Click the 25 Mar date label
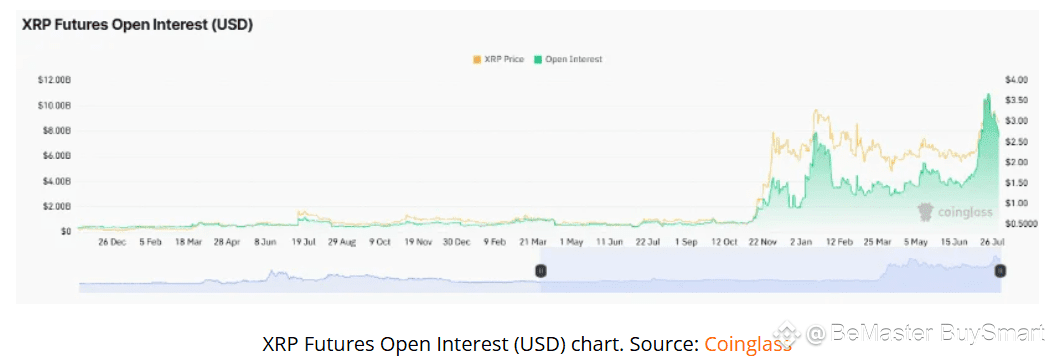Screen dimensions: 1052x360 click(x=878, y=241)
